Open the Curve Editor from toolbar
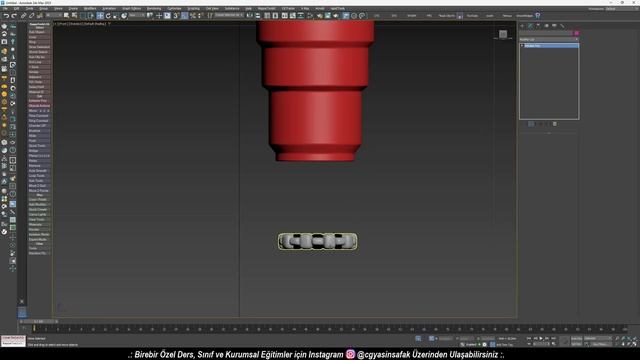The image size is (640, 360). click(293, 16)
